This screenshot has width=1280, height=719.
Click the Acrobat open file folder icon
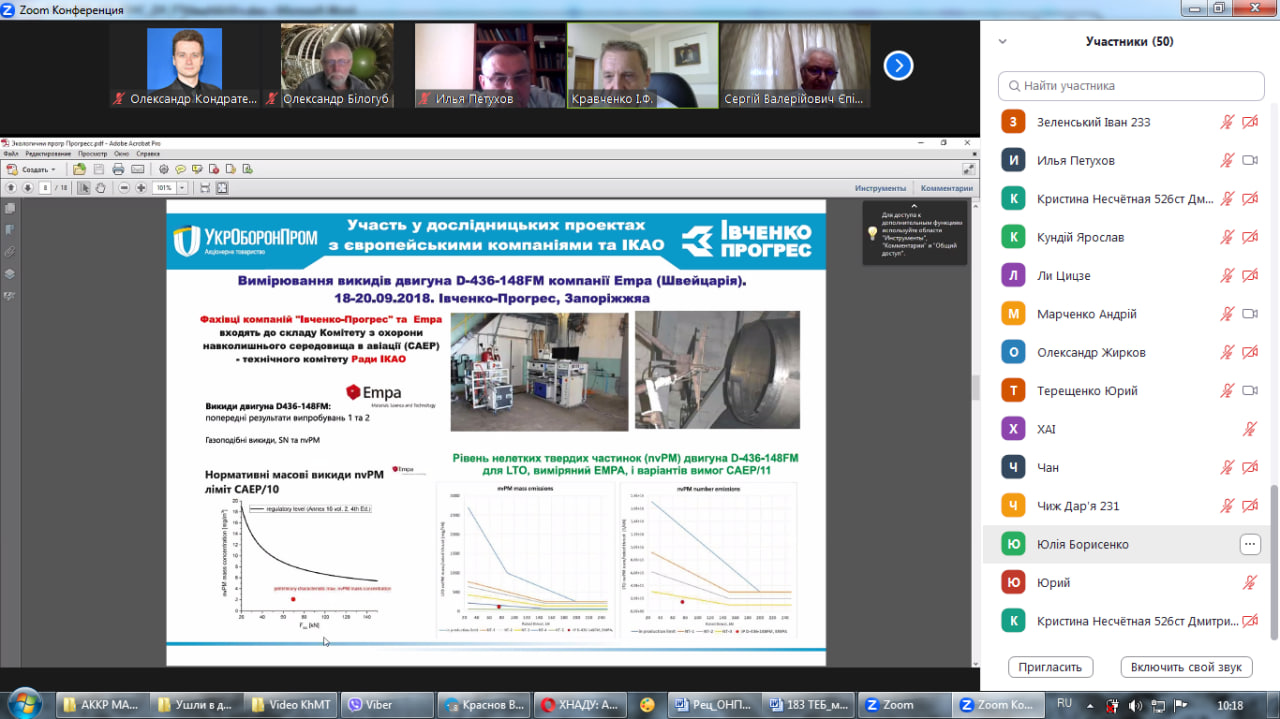click(80, 169)
